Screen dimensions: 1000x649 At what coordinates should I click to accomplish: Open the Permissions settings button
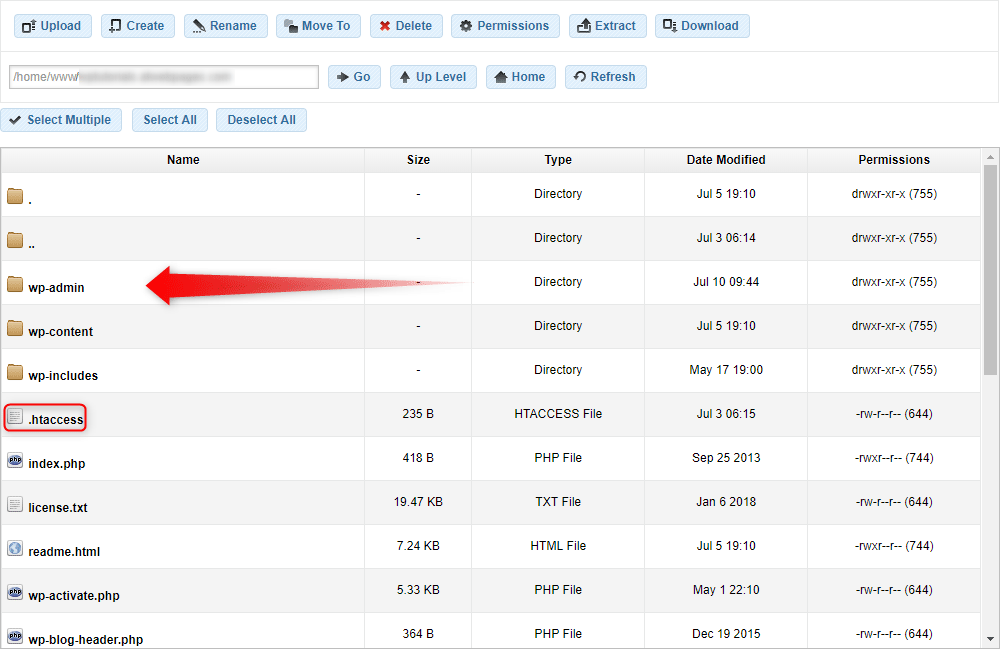[505, 26]
